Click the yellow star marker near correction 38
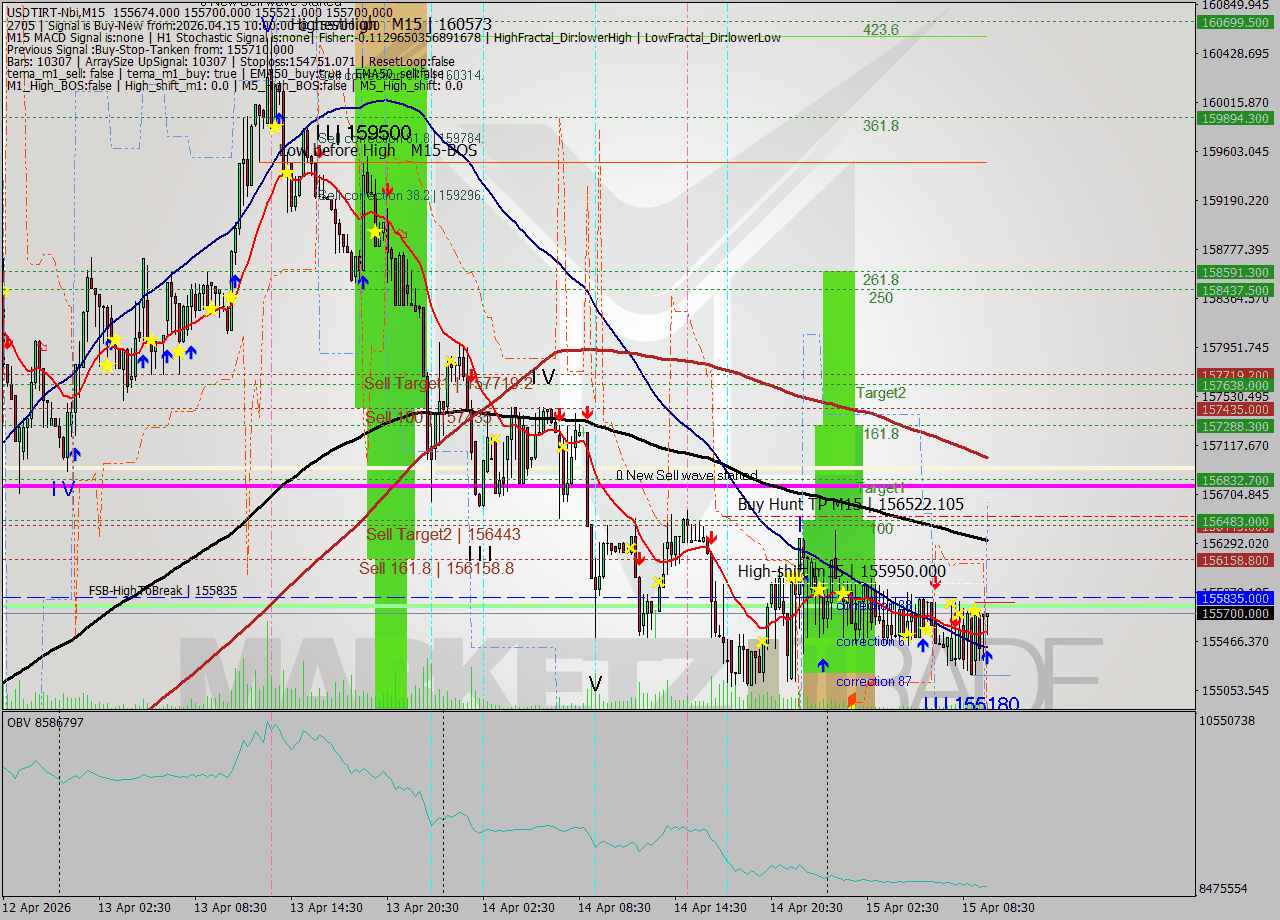 (842, 592)
